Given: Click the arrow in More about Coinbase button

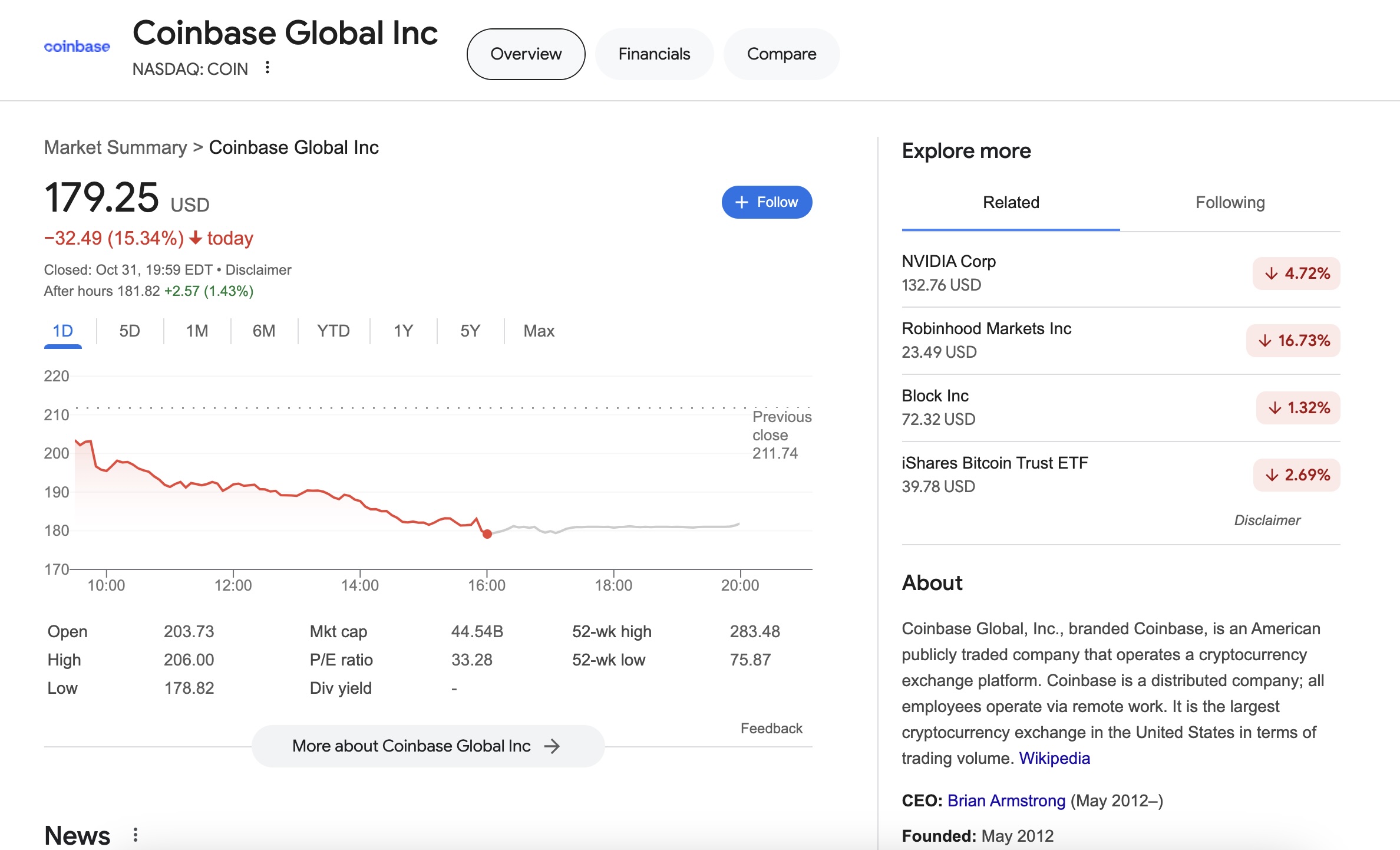Looking at the screenshot, I should tap(552, 746).
